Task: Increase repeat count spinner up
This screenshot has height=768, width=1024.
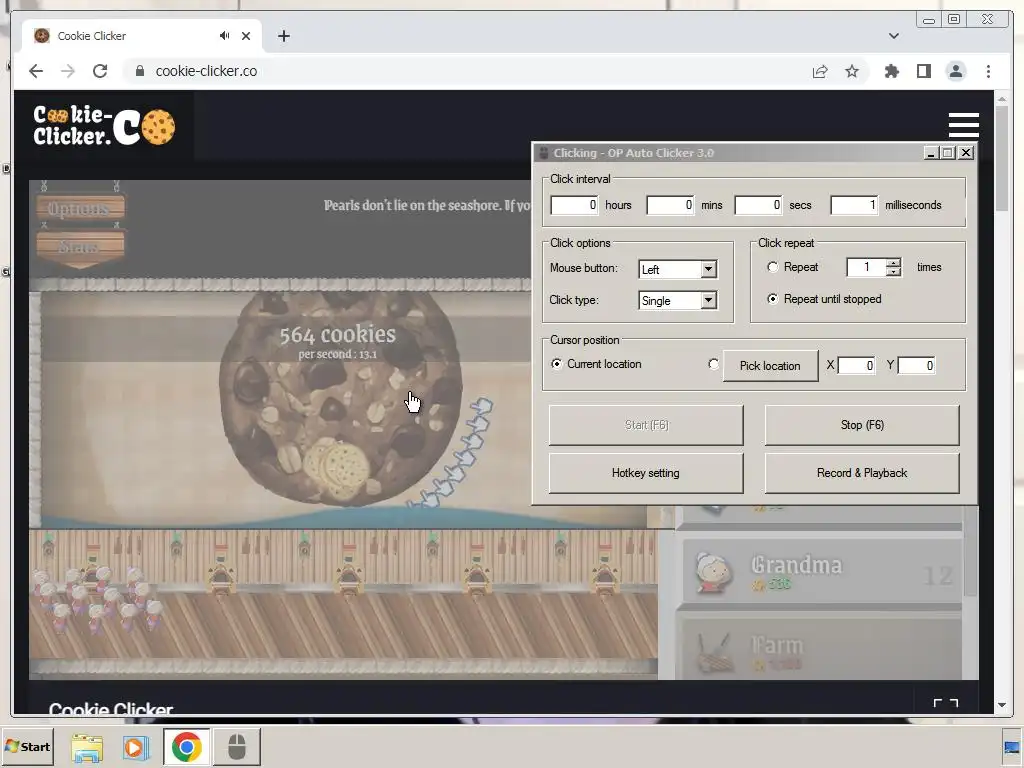Action: click(x=893, y=263)
